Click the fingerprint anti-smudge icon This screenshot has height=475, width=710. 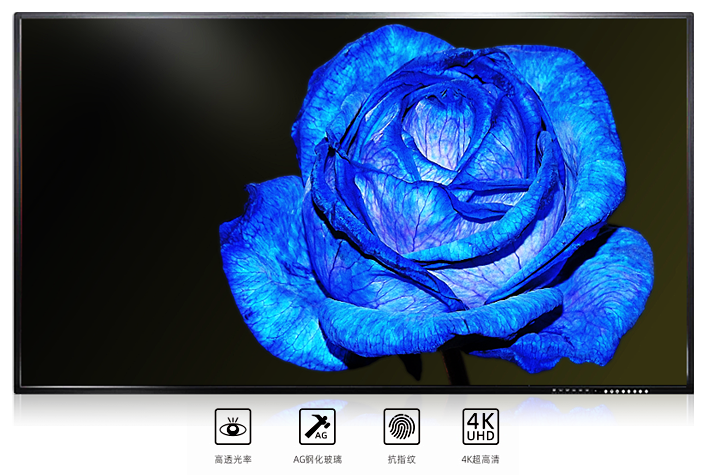[401, 427]
